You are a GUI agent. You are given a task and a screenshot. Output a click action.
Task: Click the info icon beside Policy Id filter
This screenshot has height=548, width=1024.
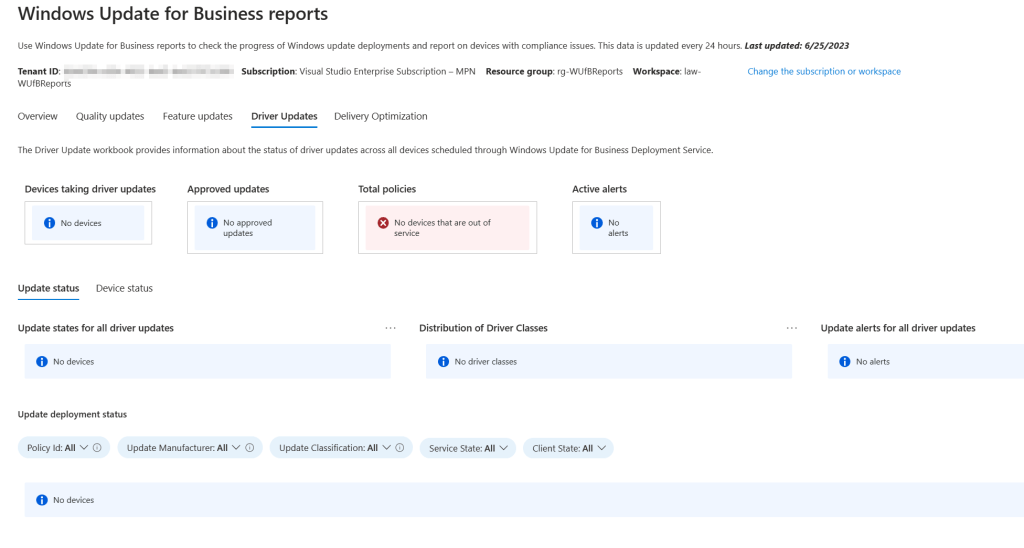(x=97, y=448)
